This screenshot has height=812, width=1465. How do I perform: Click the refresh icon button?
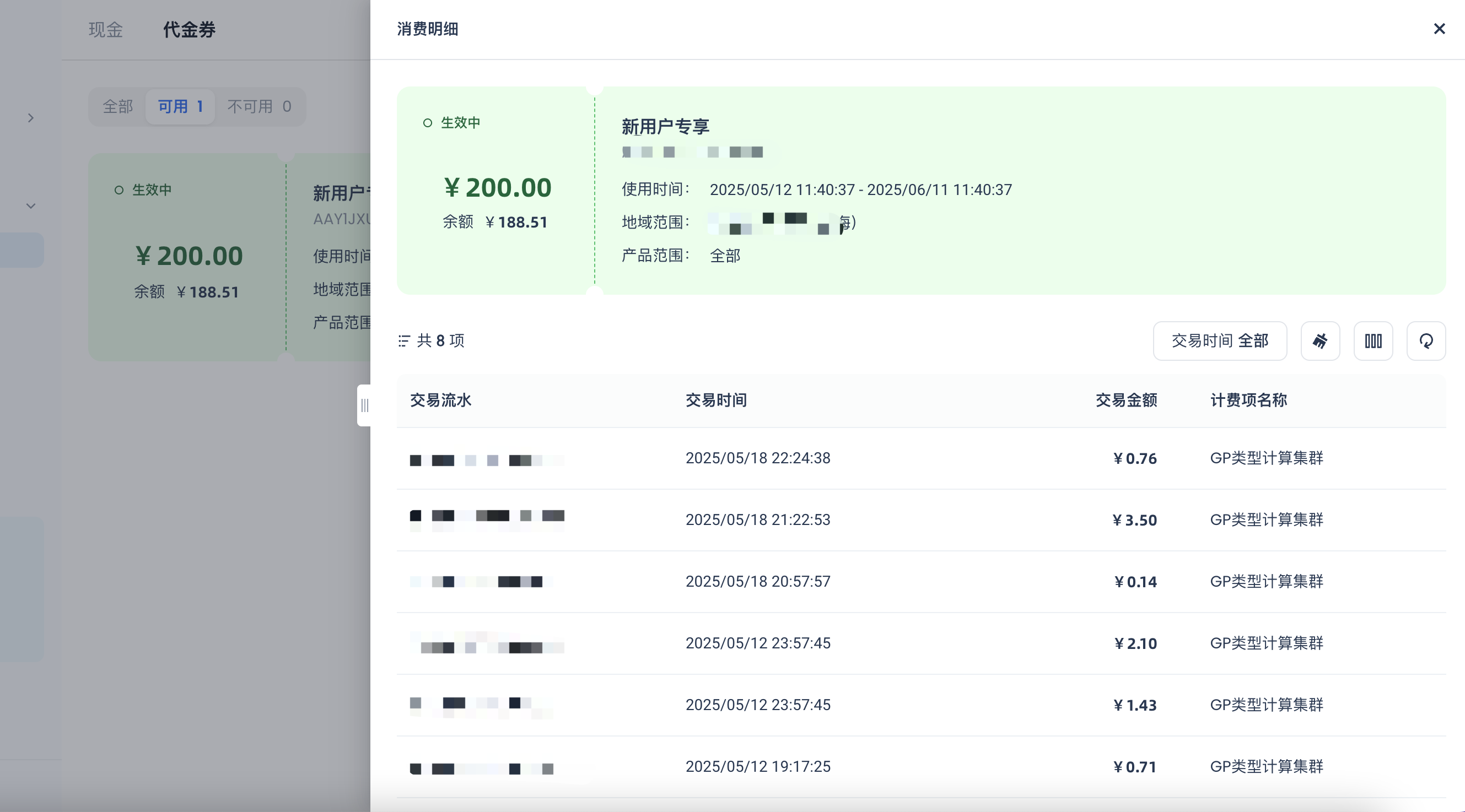(1426, 341)
